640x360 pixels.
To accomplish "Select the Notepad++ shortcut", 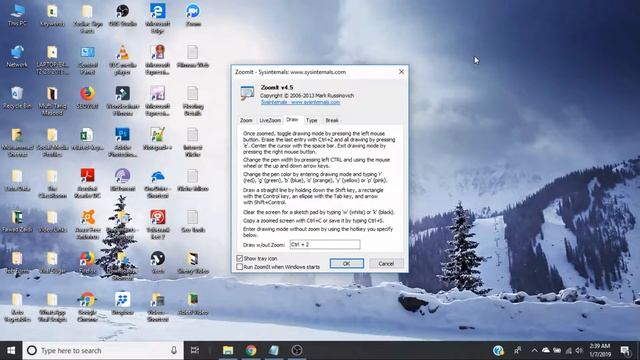I will 158,139.
